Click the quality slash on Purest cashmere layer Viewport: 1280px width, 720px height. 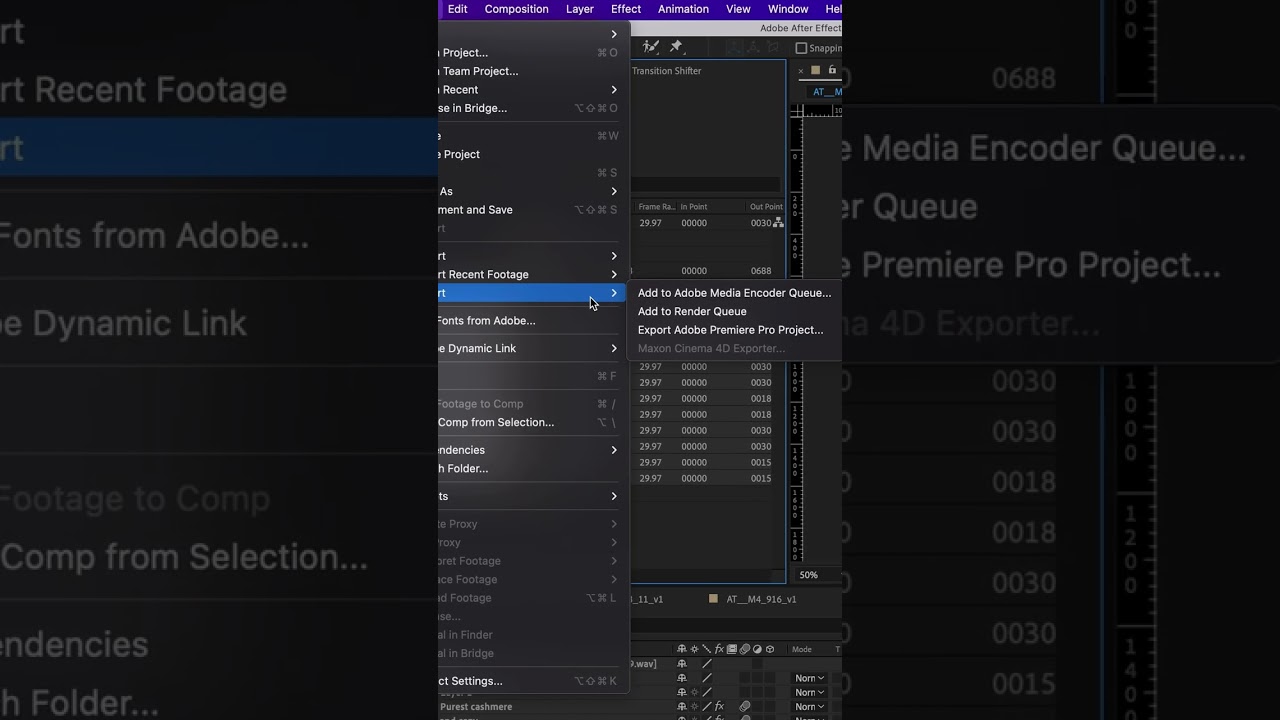pyautogui.click(x=707, y=706)
